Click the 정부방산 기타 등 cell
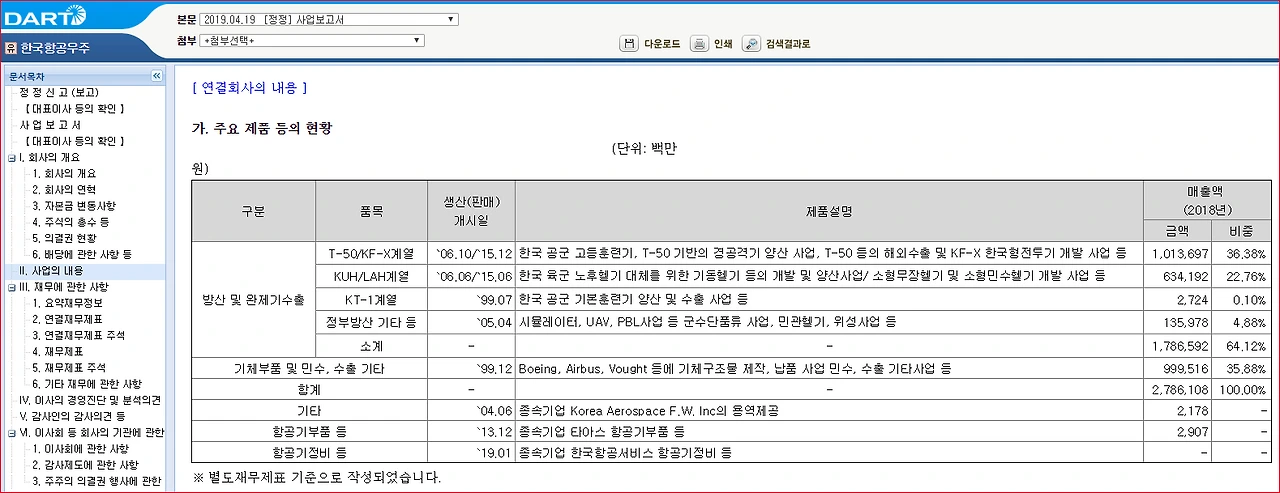 pyautogui.click(x=371, y=322)
